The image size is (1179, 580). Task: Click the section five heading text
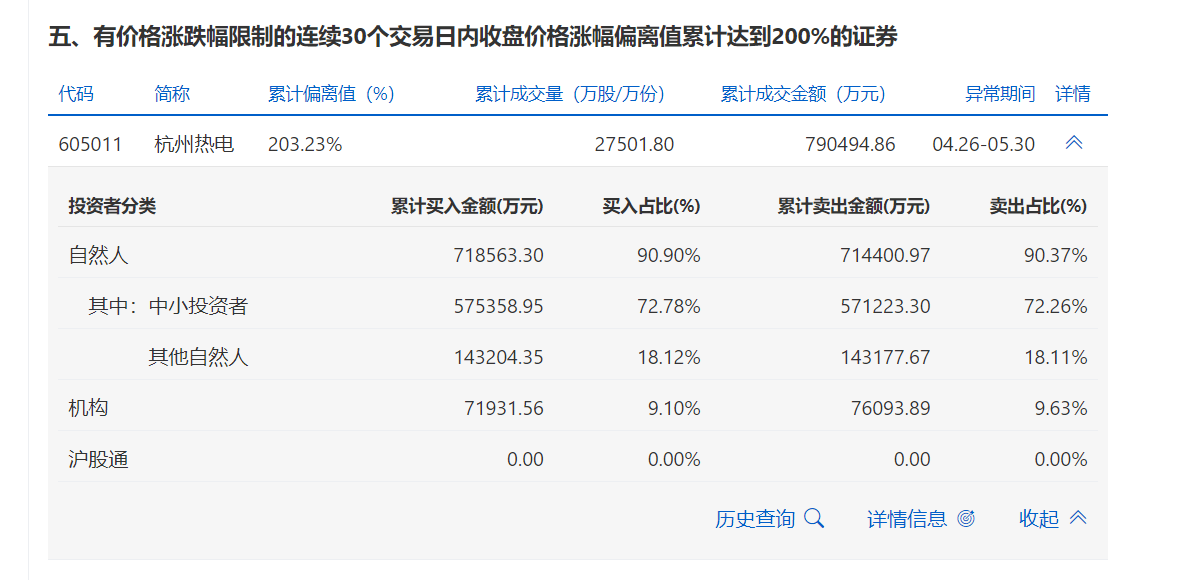[x=473, y=36]
